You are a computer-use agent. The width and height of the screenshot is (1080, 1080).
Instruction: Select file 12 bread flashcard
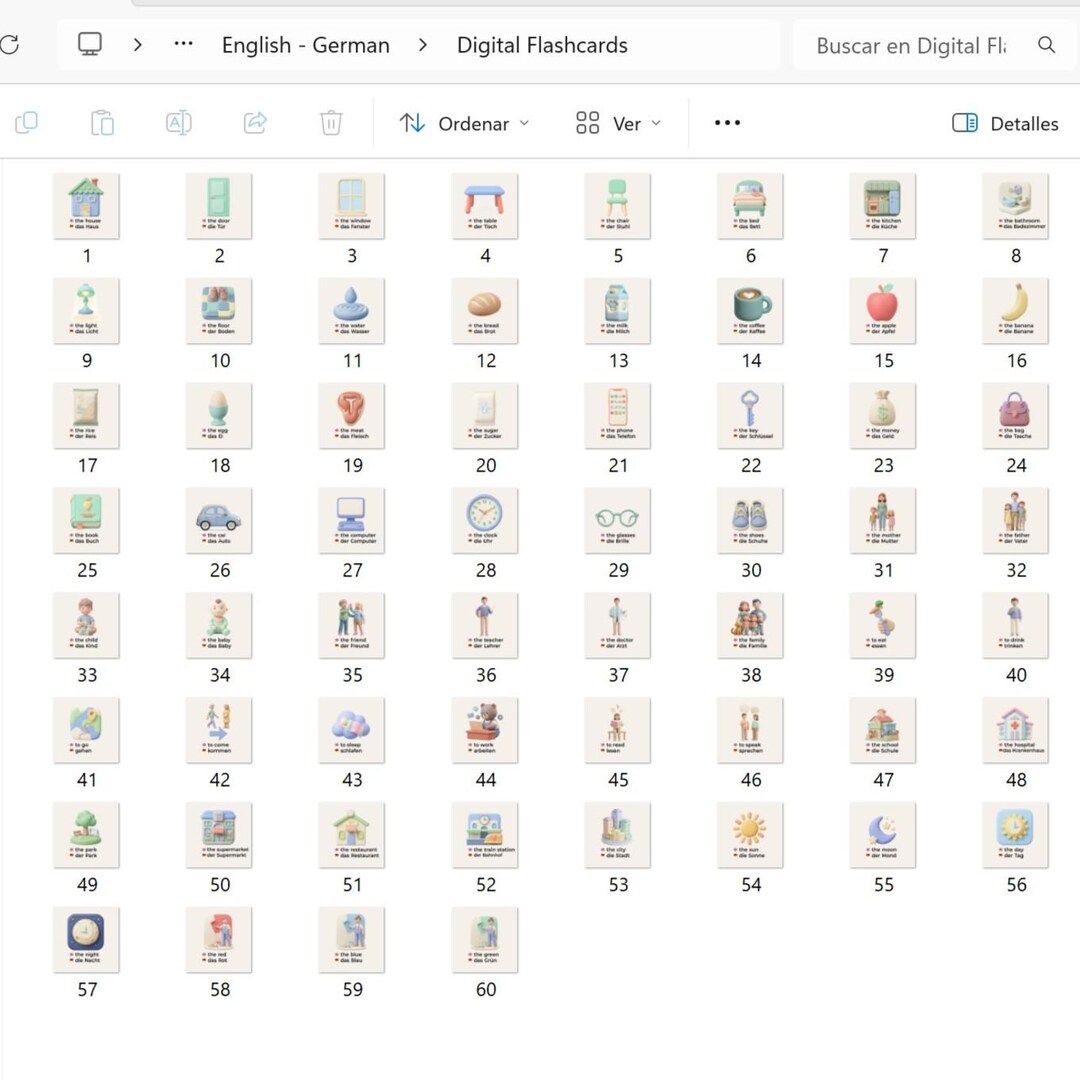point(485,311)
